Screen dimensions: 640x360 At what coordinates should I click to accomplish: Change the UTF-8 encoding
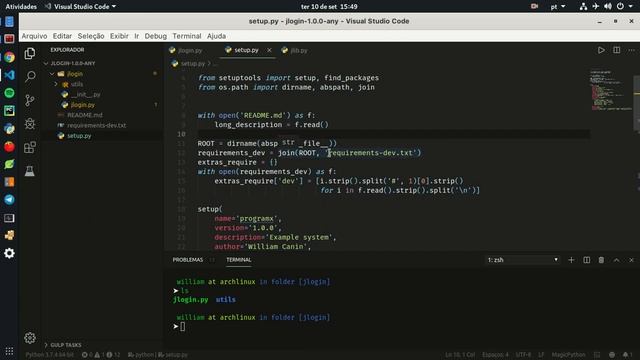(x=523, y=355)
